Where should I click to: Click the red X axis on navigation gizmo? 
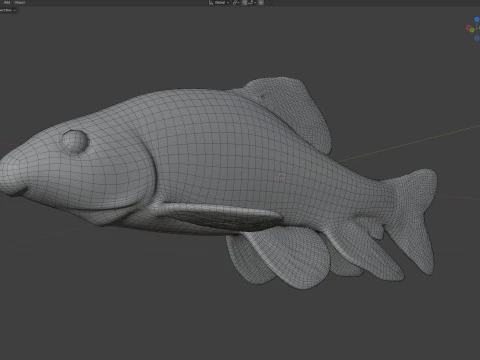(x=469, y=27)
